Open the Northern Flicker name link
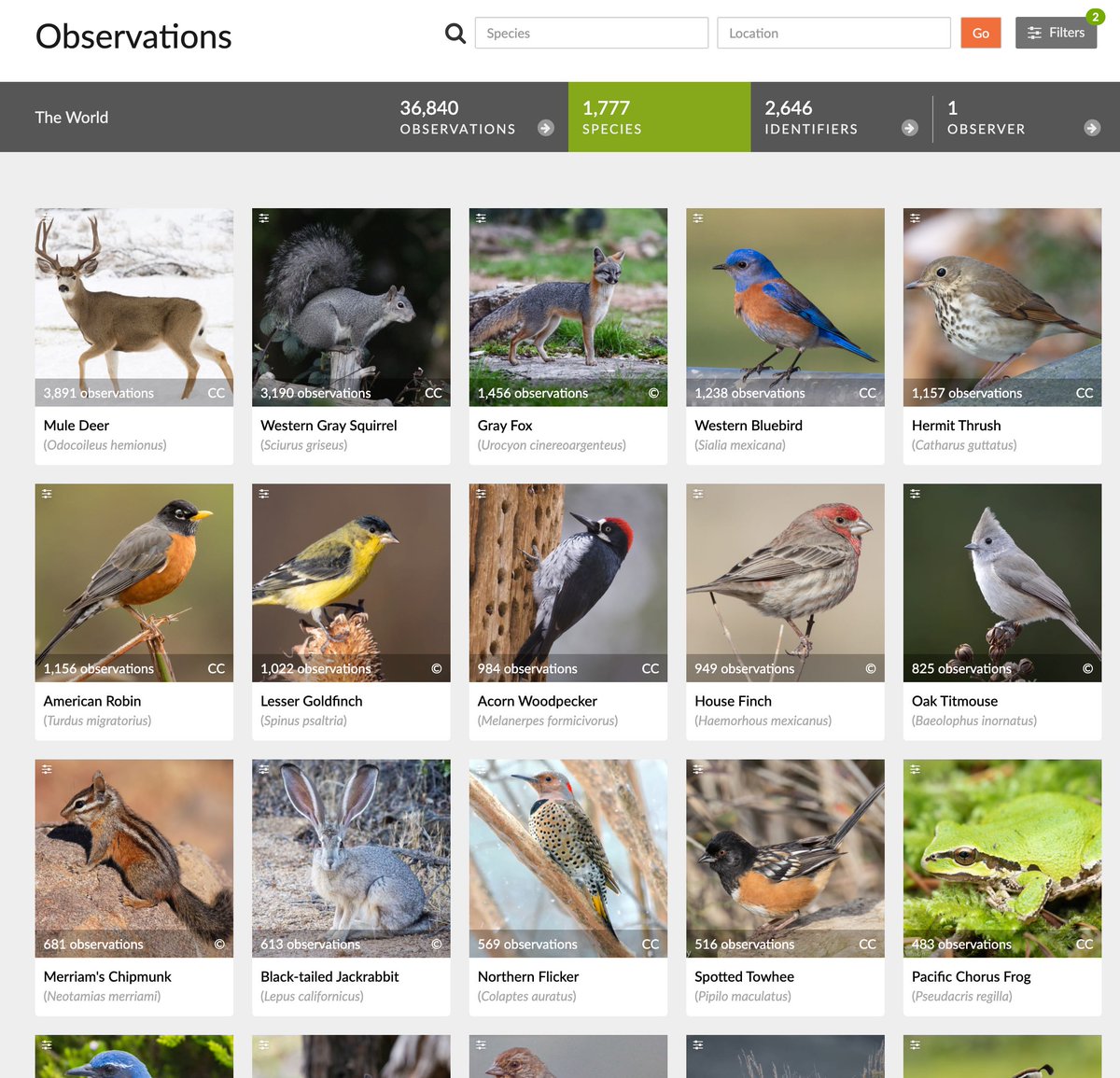 [x=528, y=976]
